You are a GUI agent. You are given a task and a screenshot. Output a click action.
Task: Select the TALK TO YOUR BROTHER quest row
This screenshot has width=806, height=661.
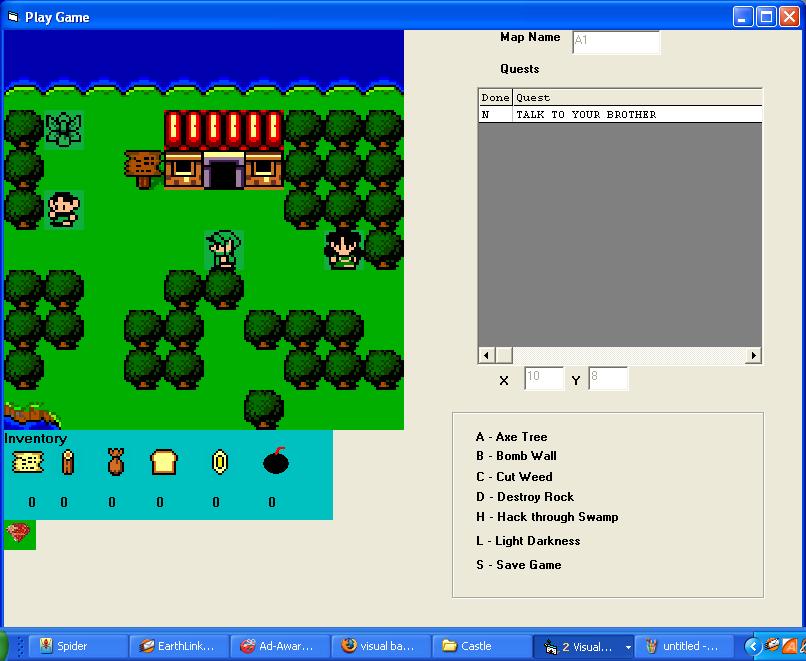[620, 115]
